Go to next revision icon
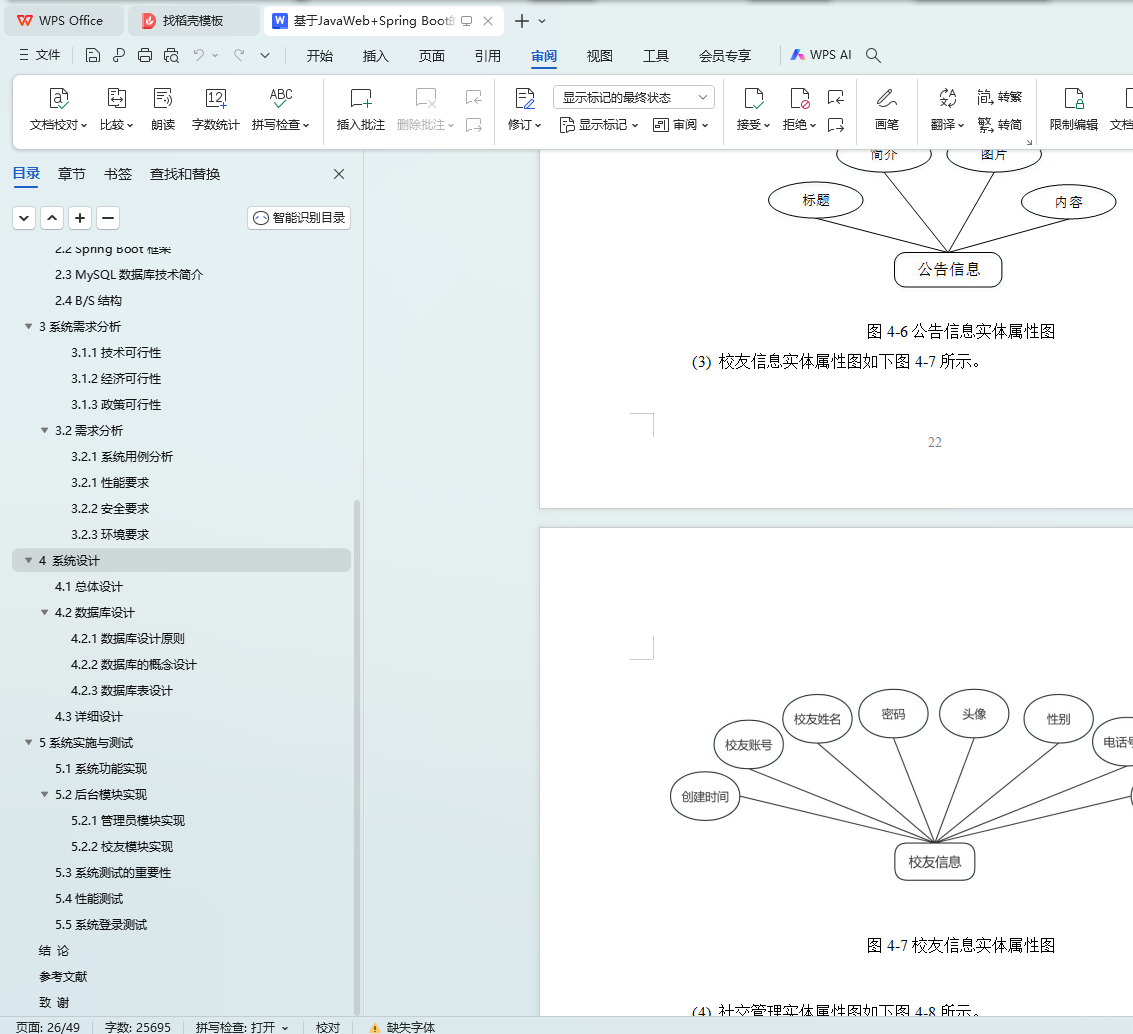 836,125
